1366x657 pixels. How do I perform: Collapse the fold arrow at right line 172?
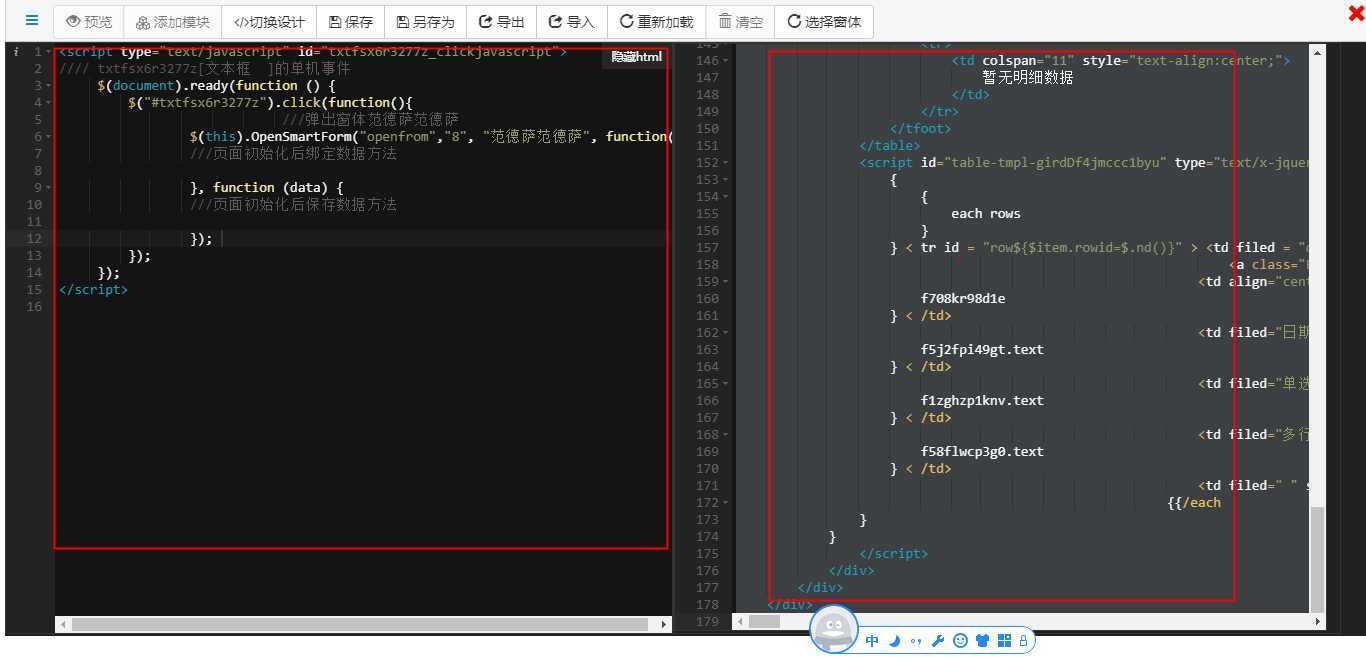click(726, 503)
